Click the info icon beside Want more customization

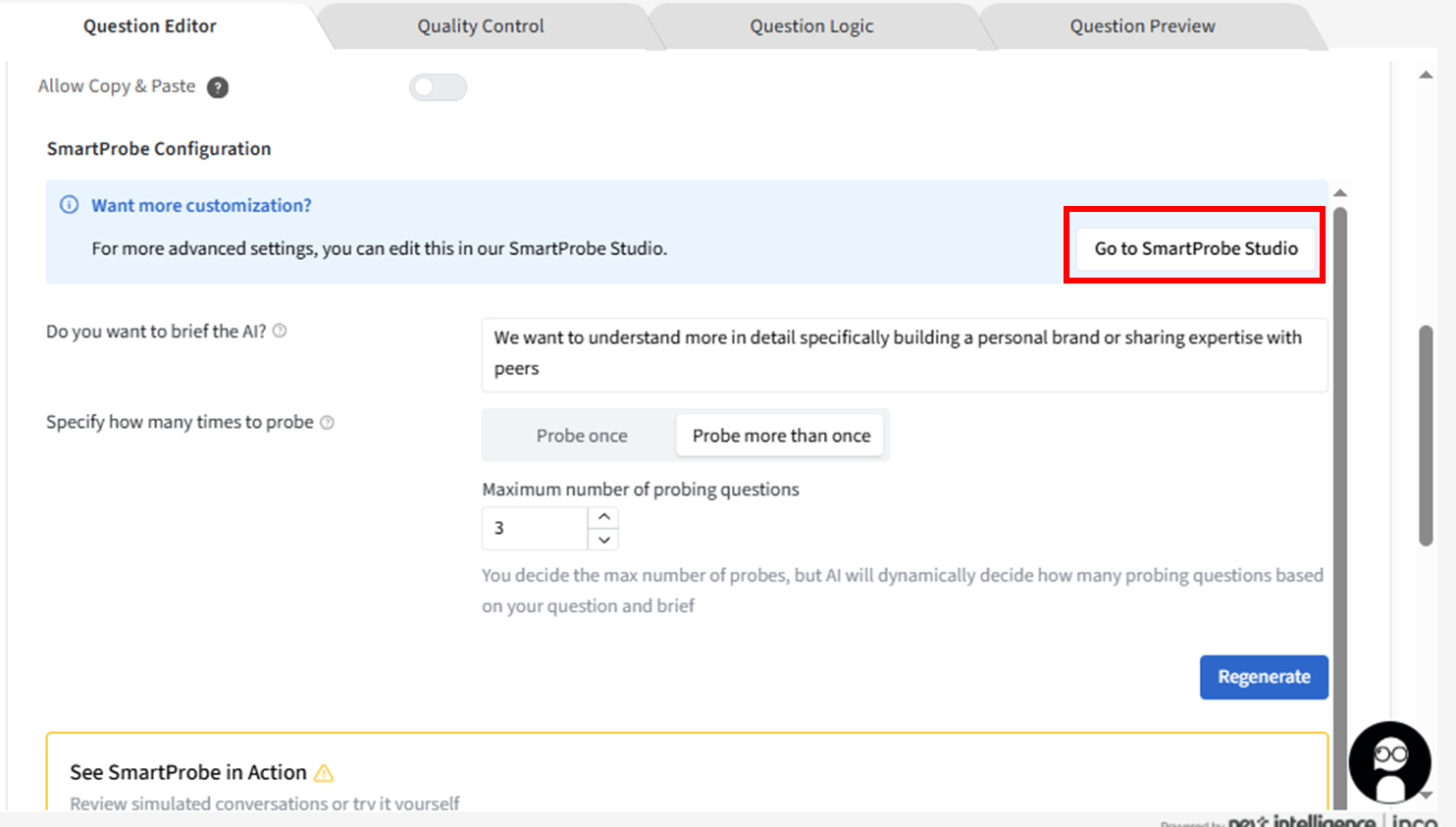[70, 205]
